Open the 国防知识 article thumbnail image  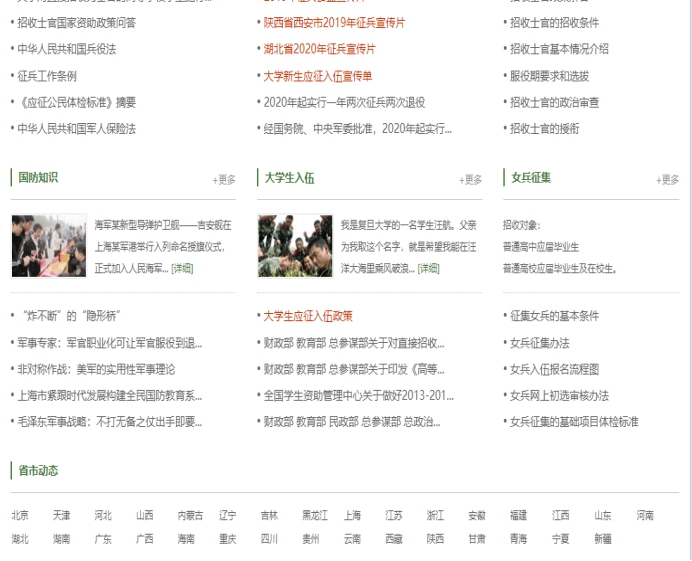(x=48, y=246)
